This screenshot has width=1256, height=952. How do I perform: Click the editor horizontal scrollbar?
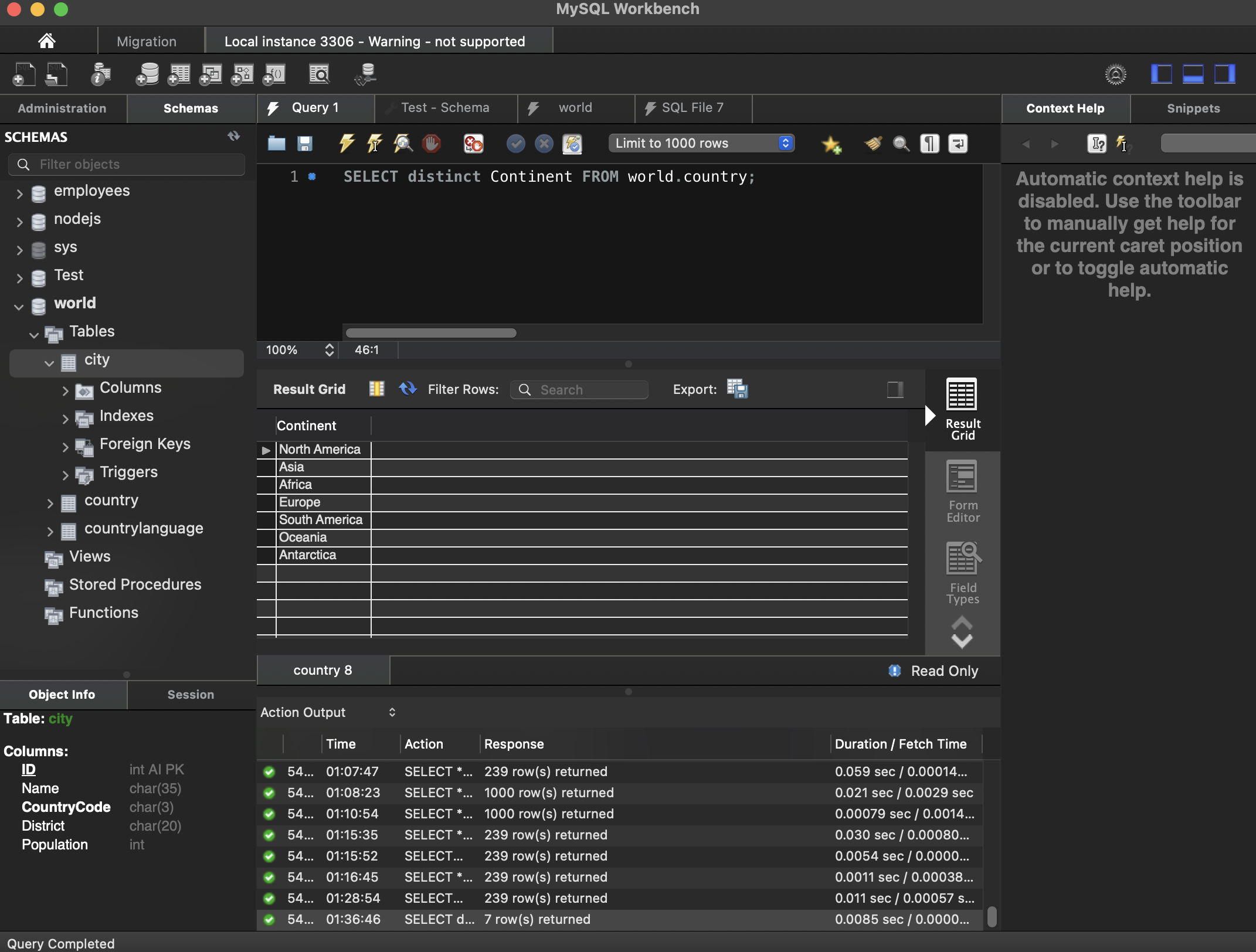tap(431, 333)
